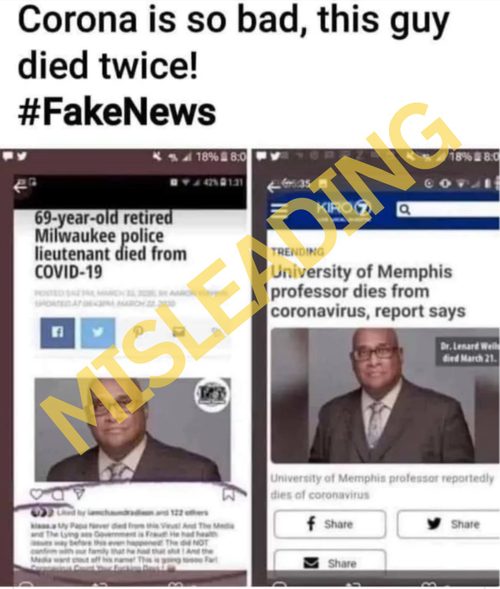Viewport: 500px width, 589px height.
Task: Click the Twitter Share button
Action: click(x=449, y=524)
